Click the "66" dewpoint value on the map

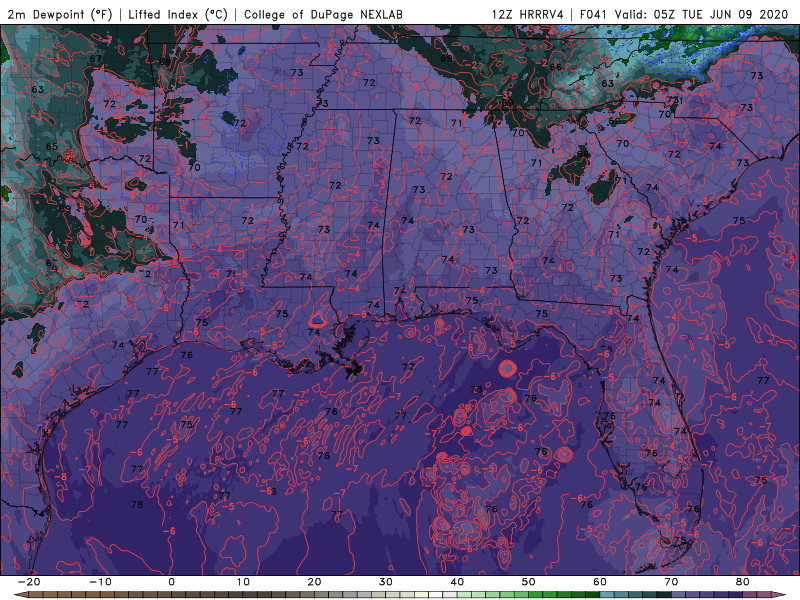(556, 67)
